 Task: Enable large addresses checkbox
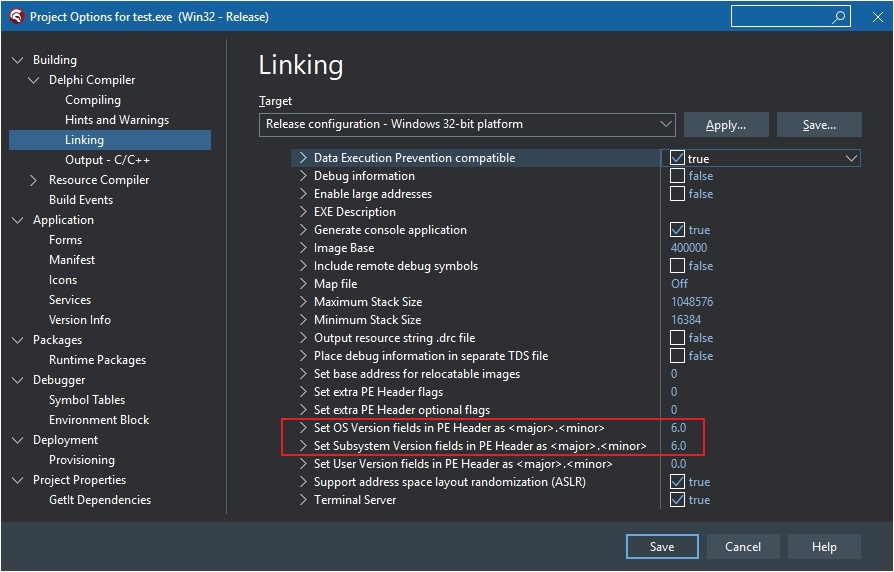[677, 194]
